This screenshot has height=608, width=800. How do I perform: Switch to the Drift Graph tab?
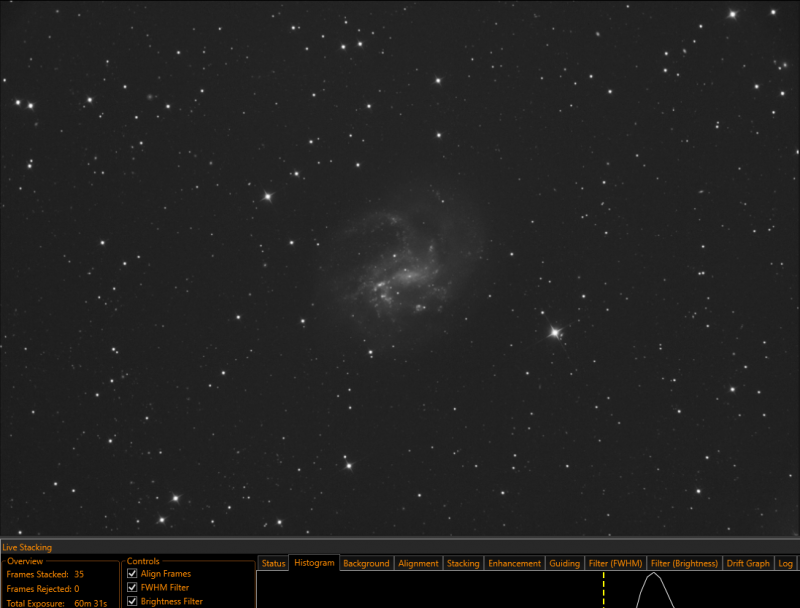tap(747, 563)
